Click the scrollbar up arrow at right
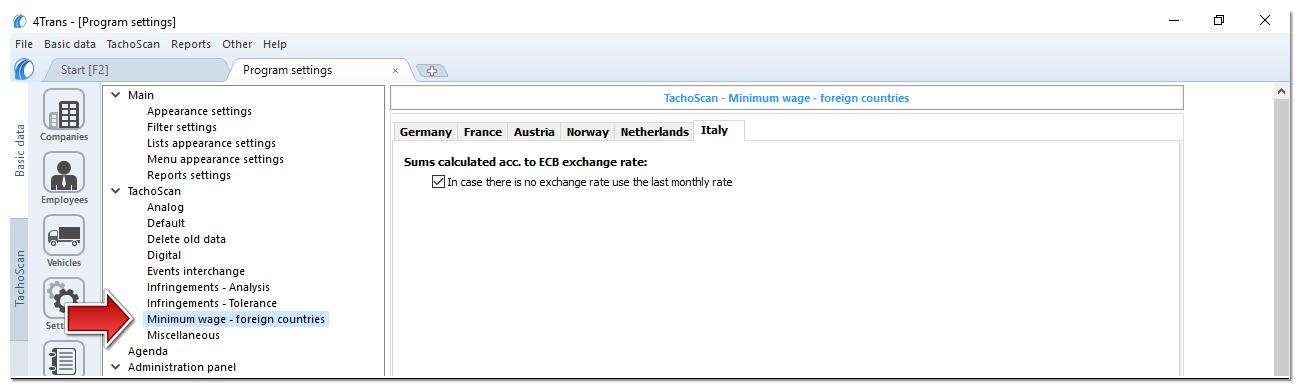Screen dimensions: 1300x389 [1283, 92]
